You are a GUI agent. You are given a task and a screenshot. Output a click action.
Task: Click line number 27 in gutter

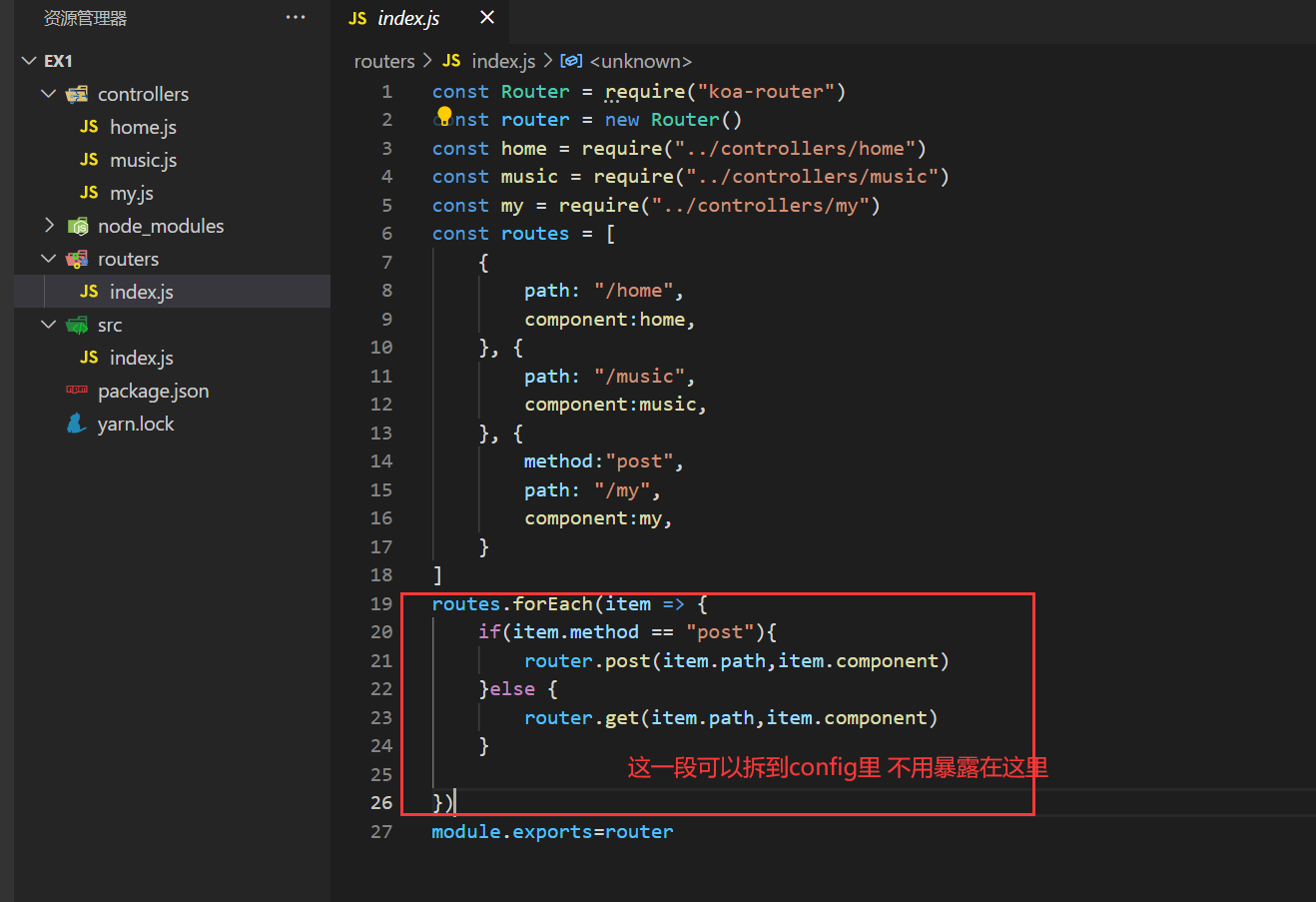[x=381, y=831]
